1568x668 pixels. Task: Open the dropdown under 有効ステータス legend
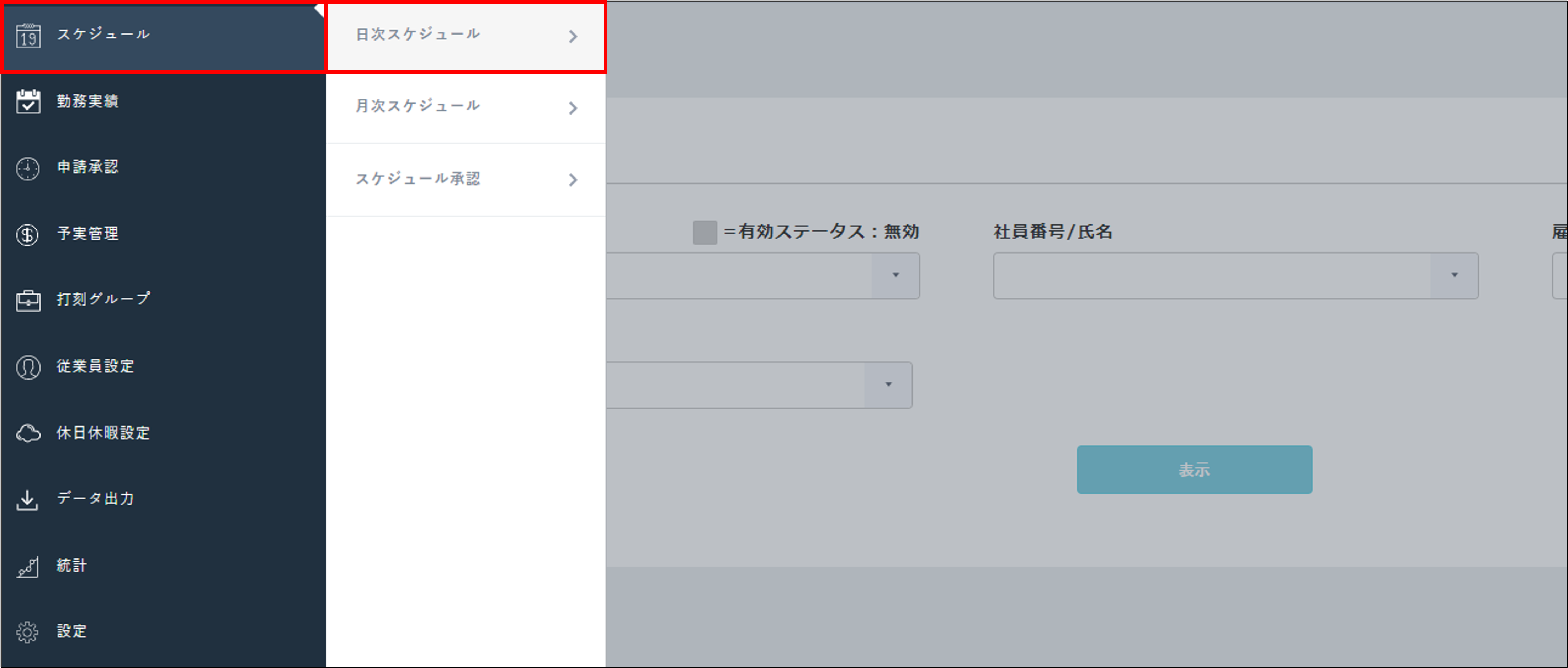(895, 276)
